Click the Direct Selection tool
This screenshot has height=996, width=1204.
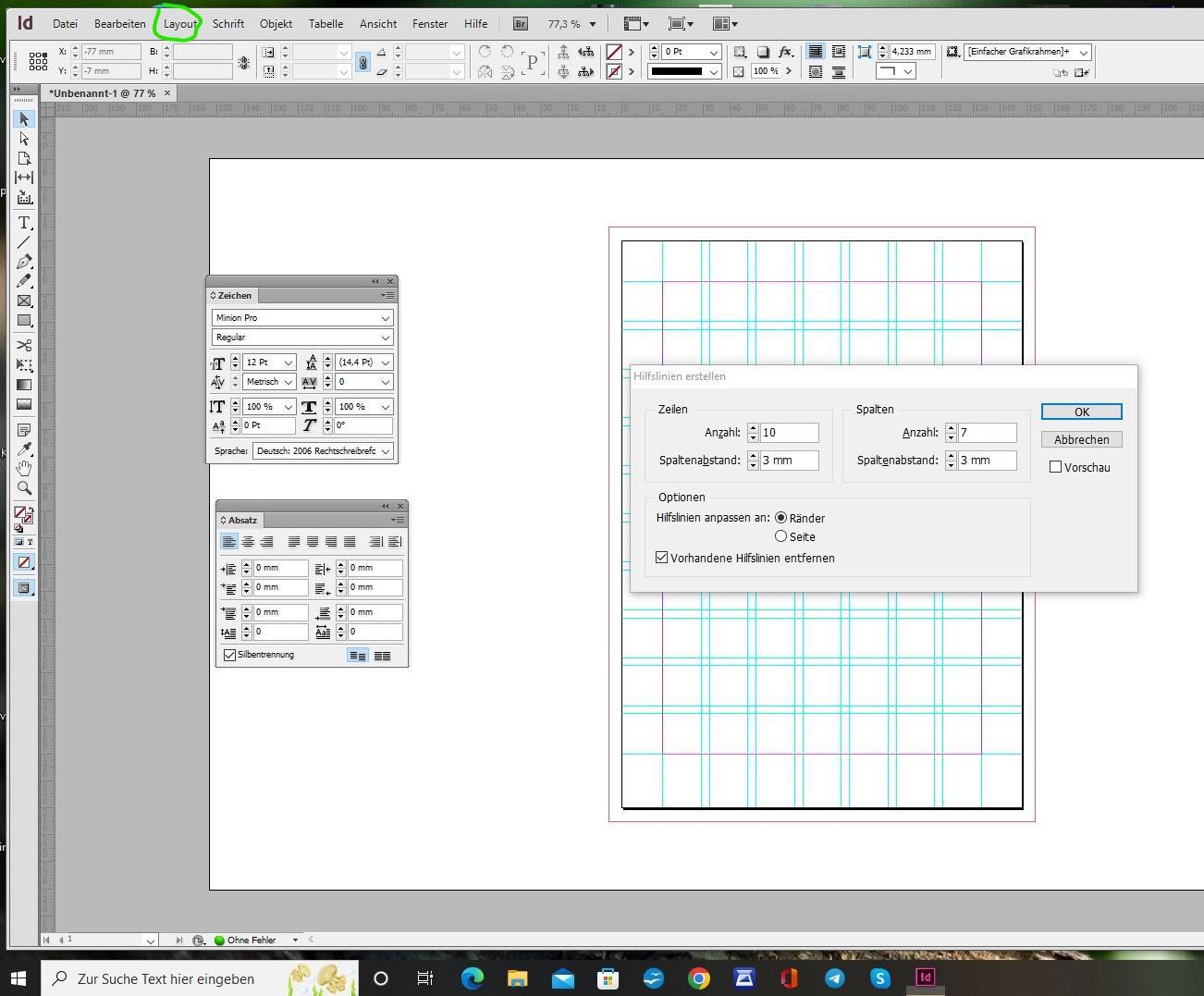pyautogui.click(x=24, y=139)
